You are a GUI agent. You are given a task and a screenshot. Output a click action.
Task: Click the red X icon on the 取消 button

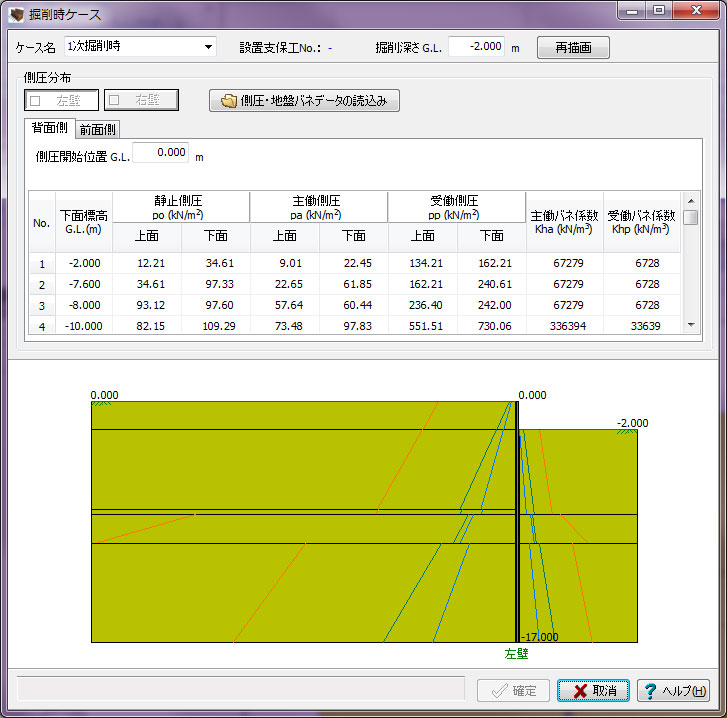[580, 691]
